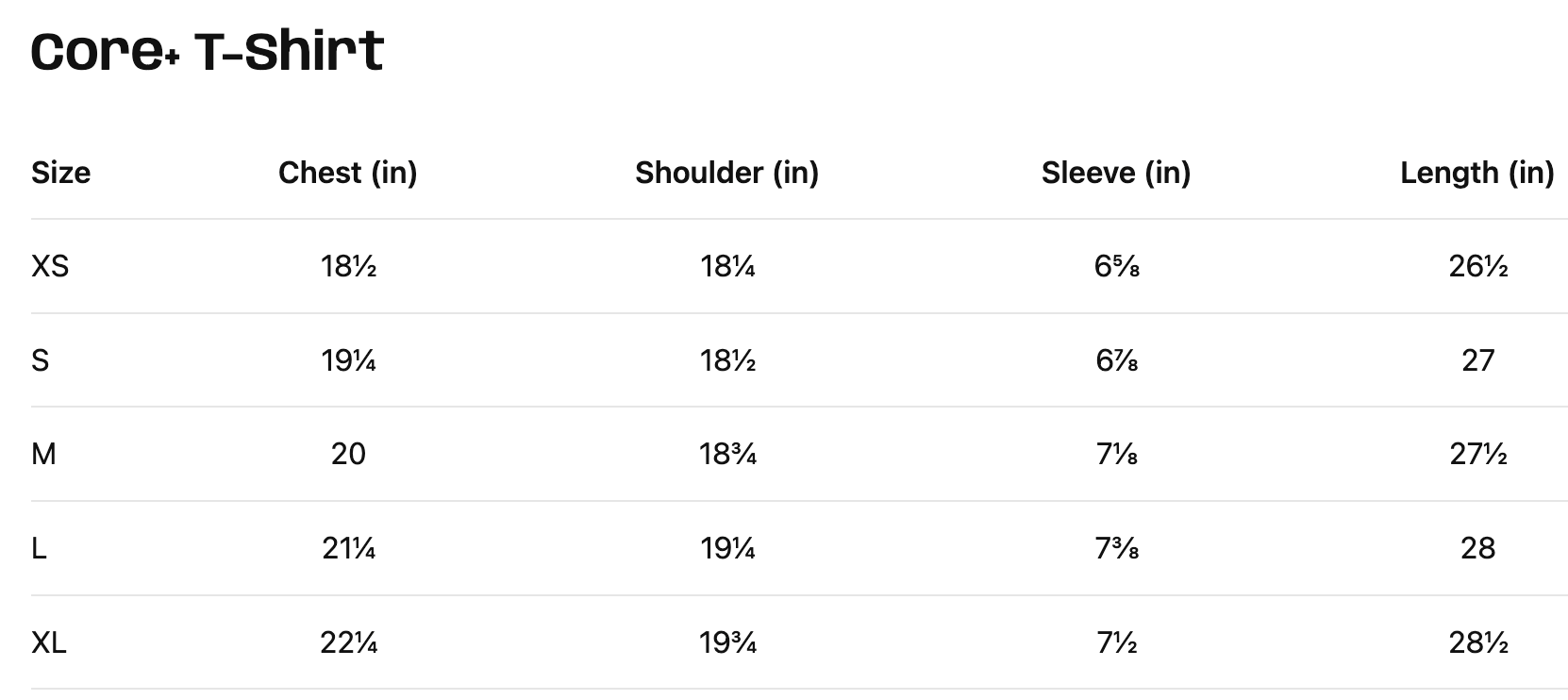Click the XS chest value 18½
Image resolution: width=1568 pixels, height=700 pixels.
click(x=348, y=267)
